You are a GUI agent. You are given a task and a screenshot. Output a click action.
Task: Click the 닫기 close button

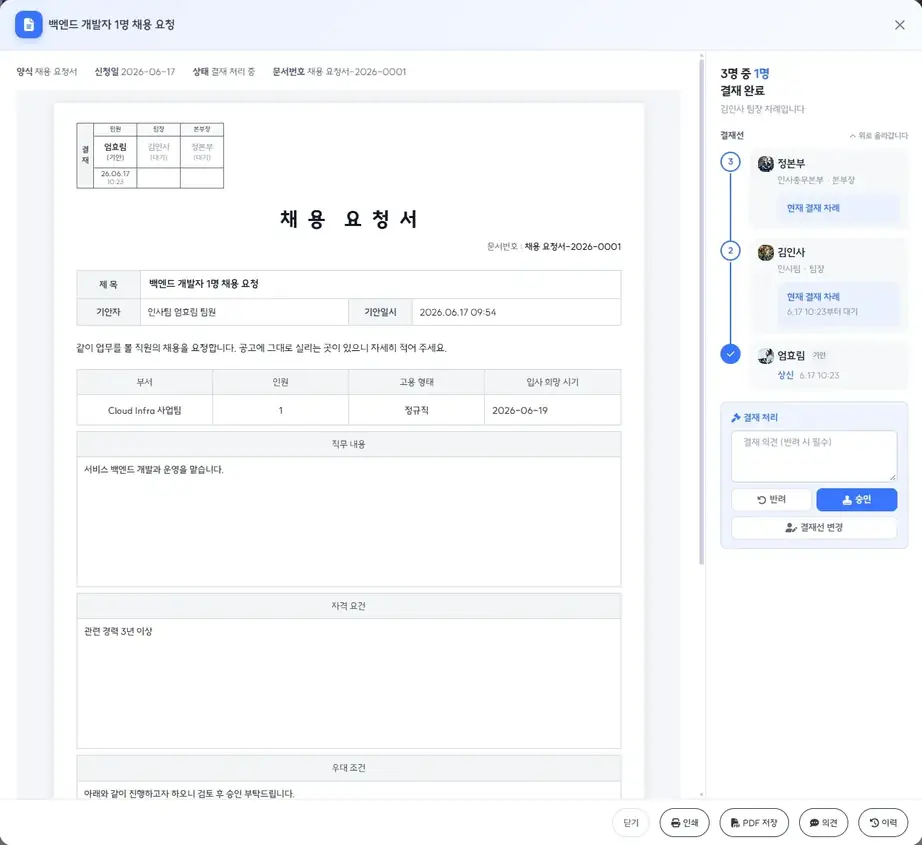630,823
